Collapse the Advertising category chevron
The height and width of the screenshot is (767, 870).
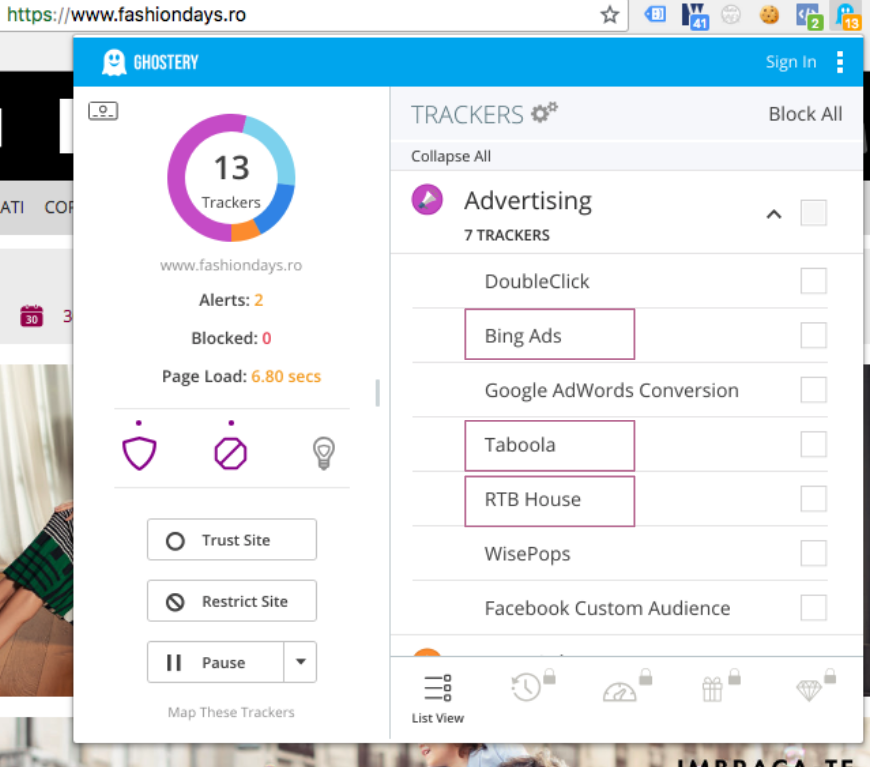774,214
